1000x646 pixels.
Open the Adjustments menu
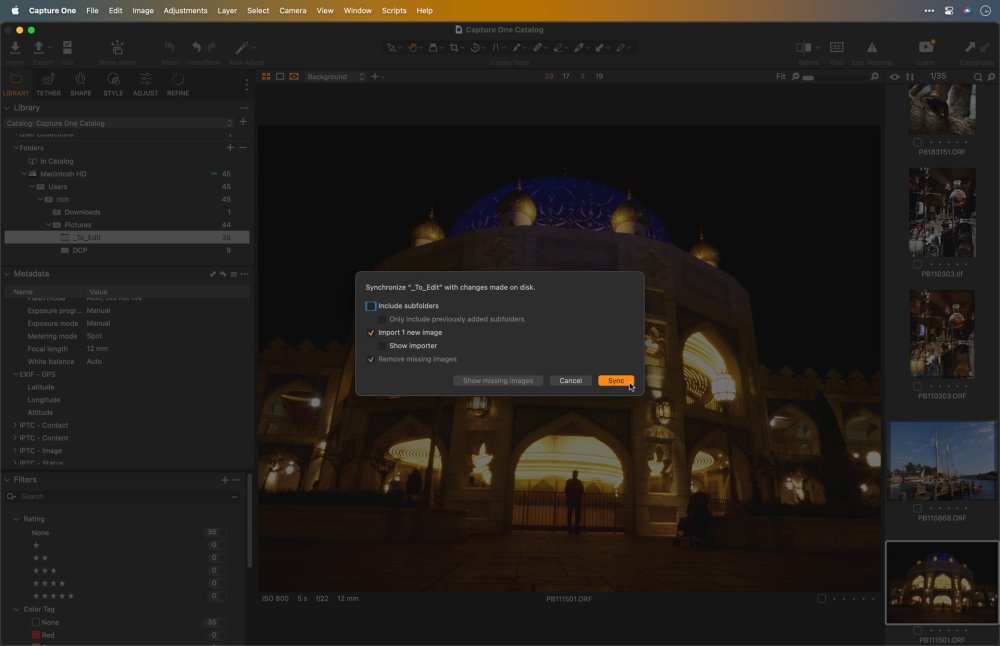tap(185, 10)
